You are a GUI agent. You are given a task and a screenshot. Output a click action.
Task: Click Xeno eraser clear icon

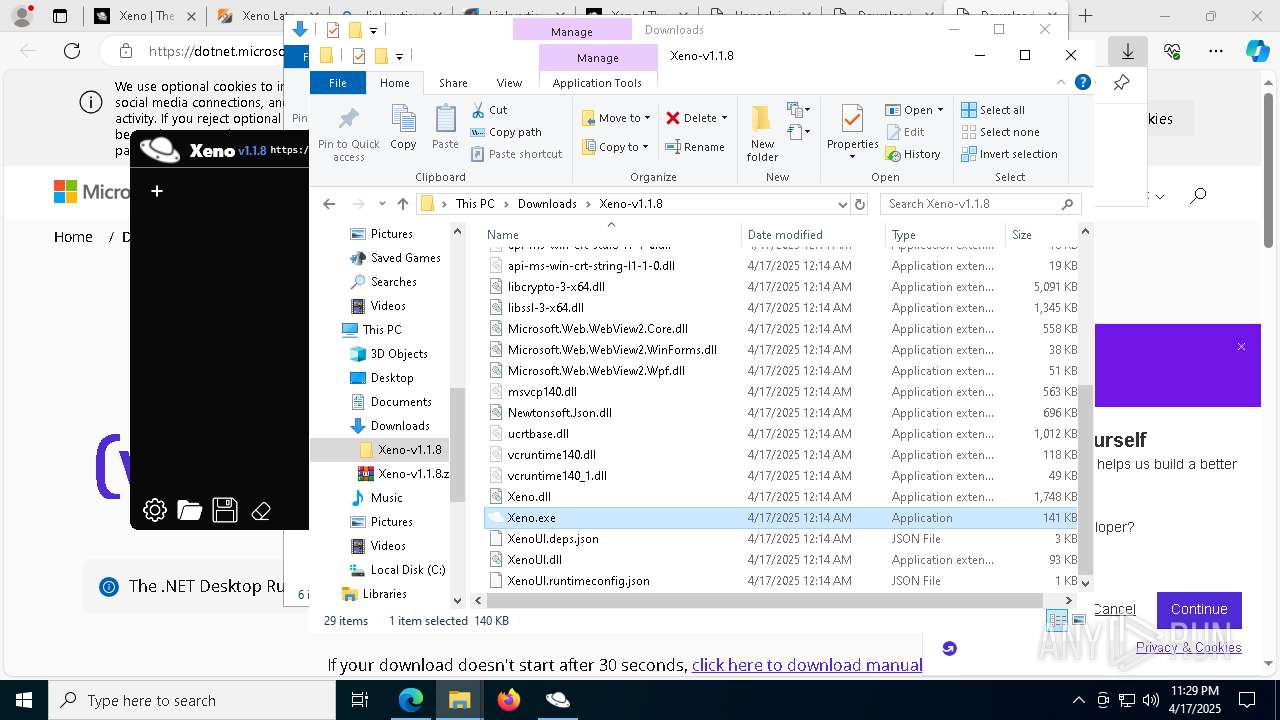[261, 511]
